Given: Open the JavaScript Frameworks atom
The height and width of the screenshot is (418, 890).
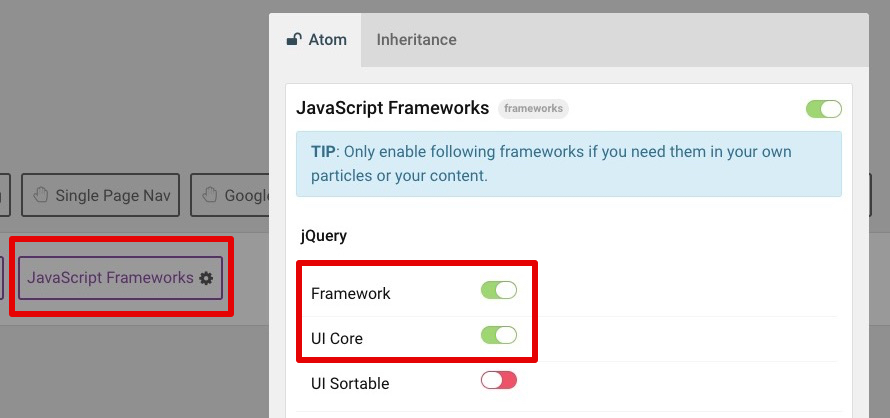Looking at the screenshot, I should [120, 278].
